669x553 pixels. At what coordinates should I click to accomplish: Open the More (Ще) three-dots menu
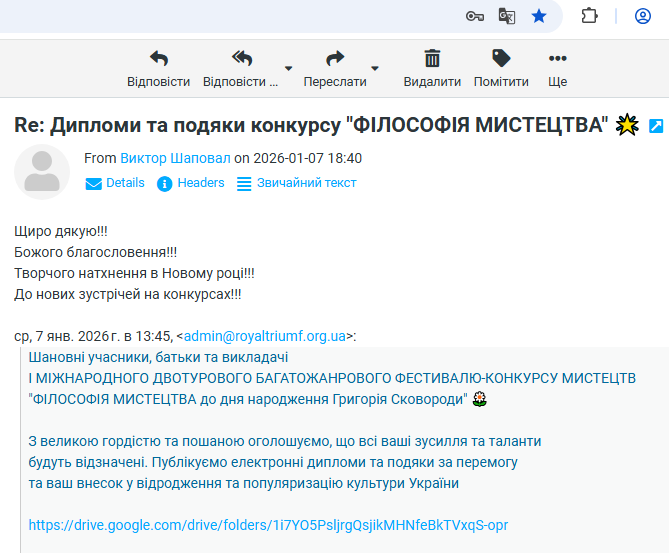pos(558,59)
